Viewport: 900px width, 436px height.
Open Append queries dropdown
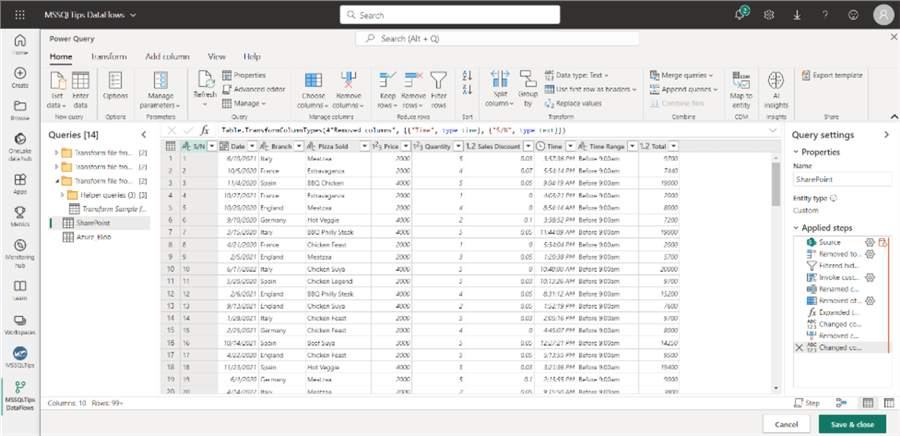pos(684,89)
